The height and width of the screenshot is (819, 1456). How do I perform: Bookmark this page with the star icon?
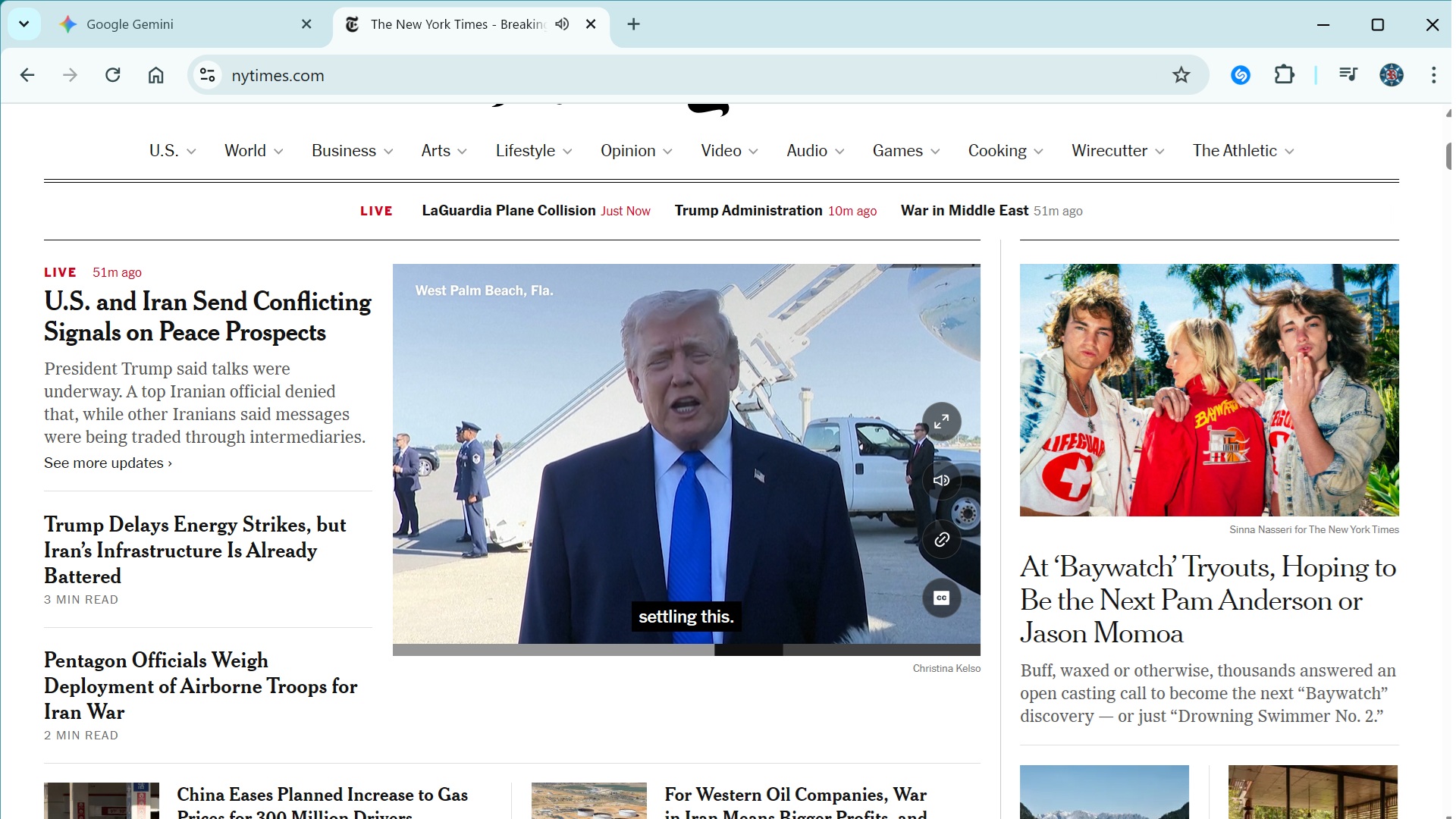(x=1181, y=75)
